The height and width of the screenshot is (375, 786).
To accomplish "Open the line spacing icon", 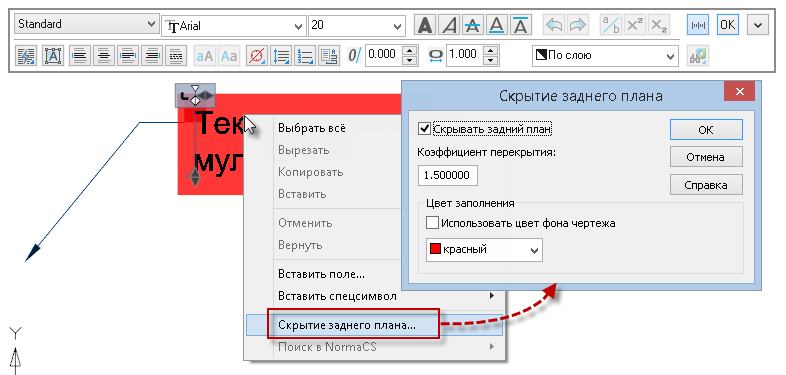I will click(x=281, y=56).
